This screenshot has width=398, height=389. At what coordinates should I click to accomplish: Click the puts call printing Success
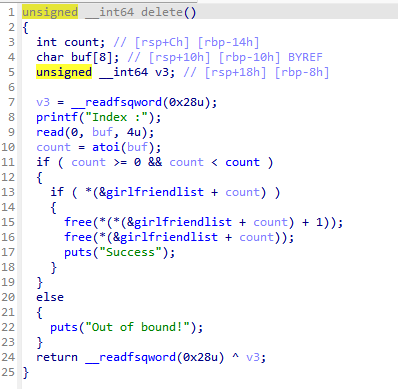78,252
